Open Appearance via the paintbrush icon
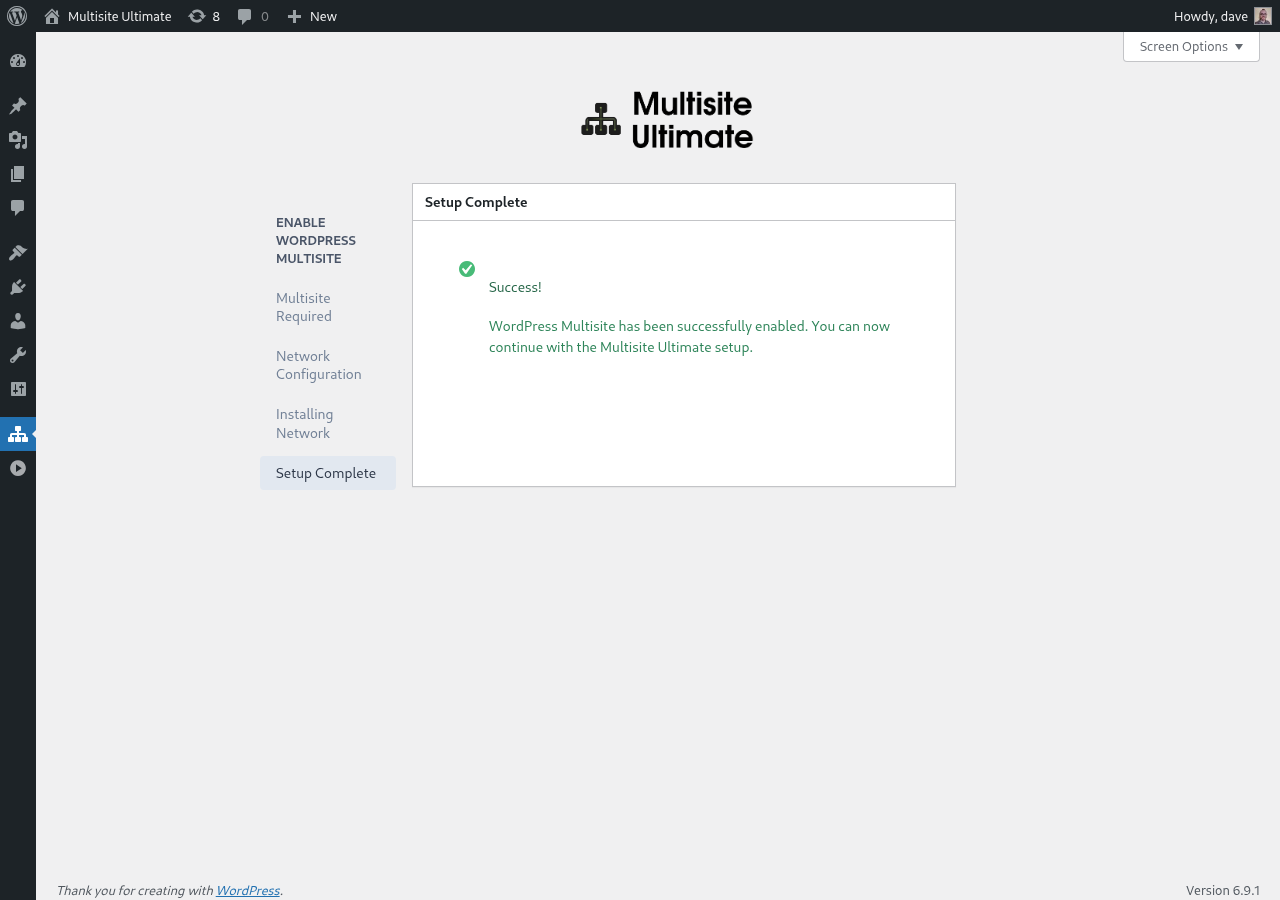Viewport: 1280px width, 900px height. pyautogui.click(x=18, y=253)
